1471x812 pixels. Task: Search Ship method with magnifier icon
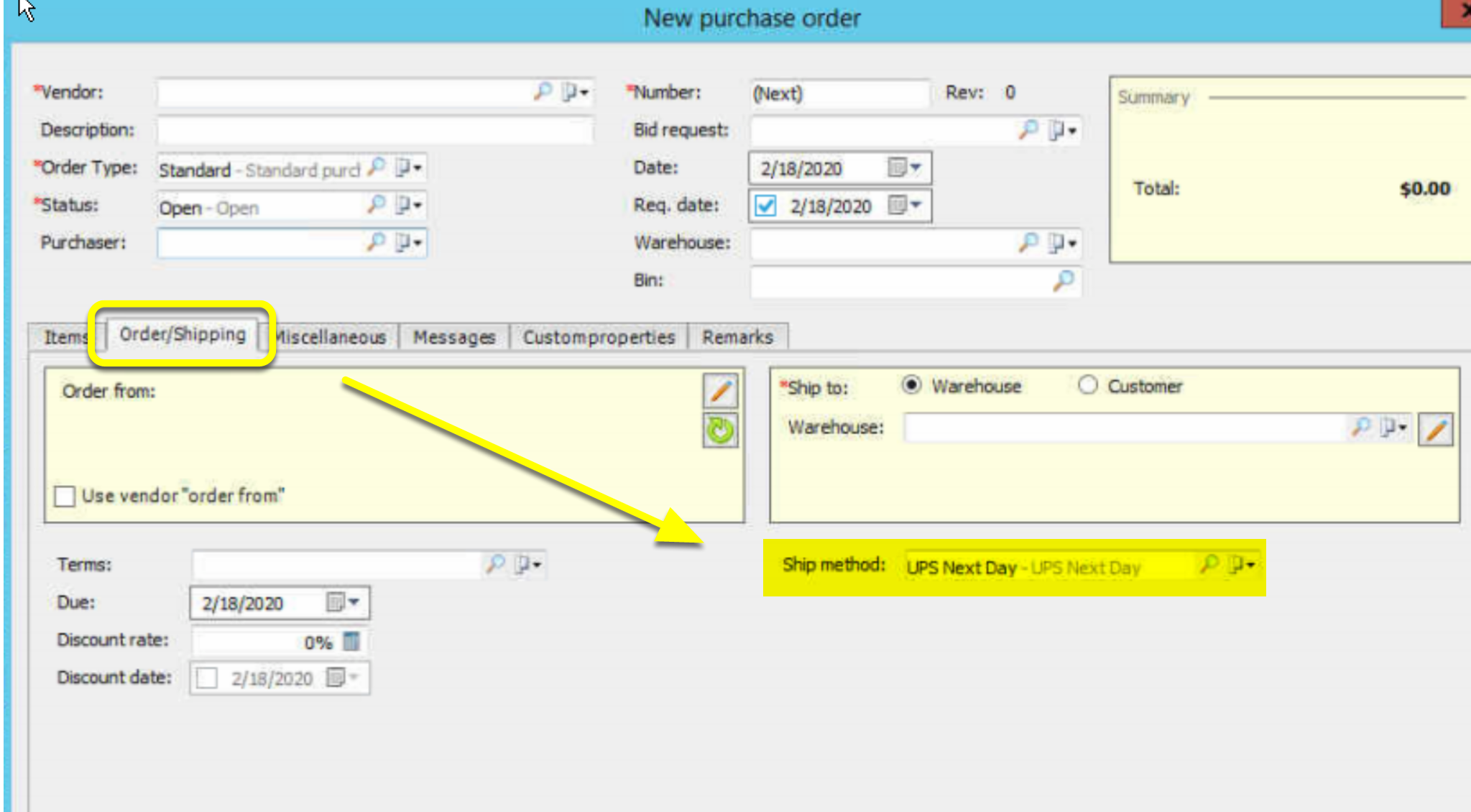pyautogui.click(x=1209, y=564)
